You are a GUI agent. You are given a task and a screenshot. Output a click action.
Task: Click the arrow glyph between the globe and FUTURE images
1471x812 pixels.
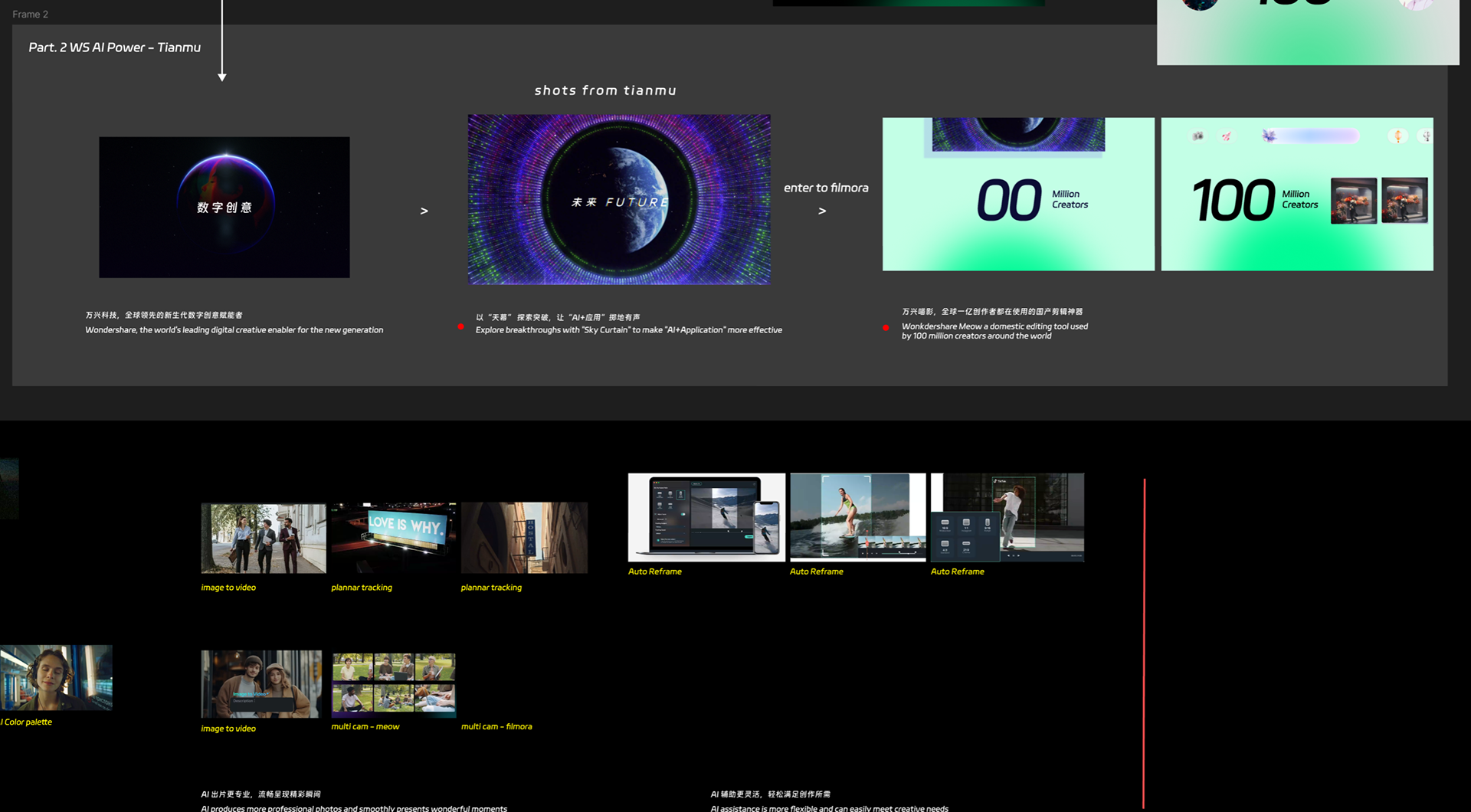[x=424, y=211]
